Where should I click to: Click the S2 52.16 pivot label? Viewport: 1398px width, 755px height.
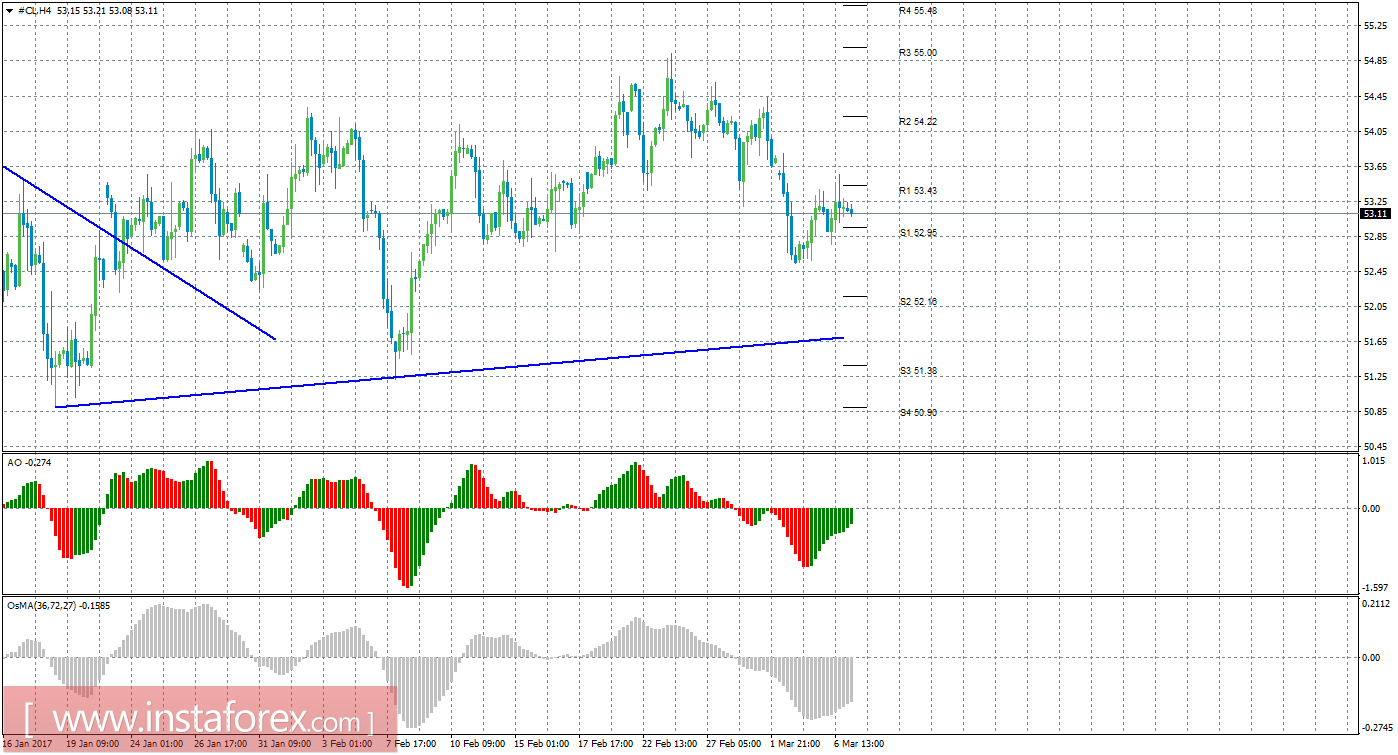[x=917, y=302]
